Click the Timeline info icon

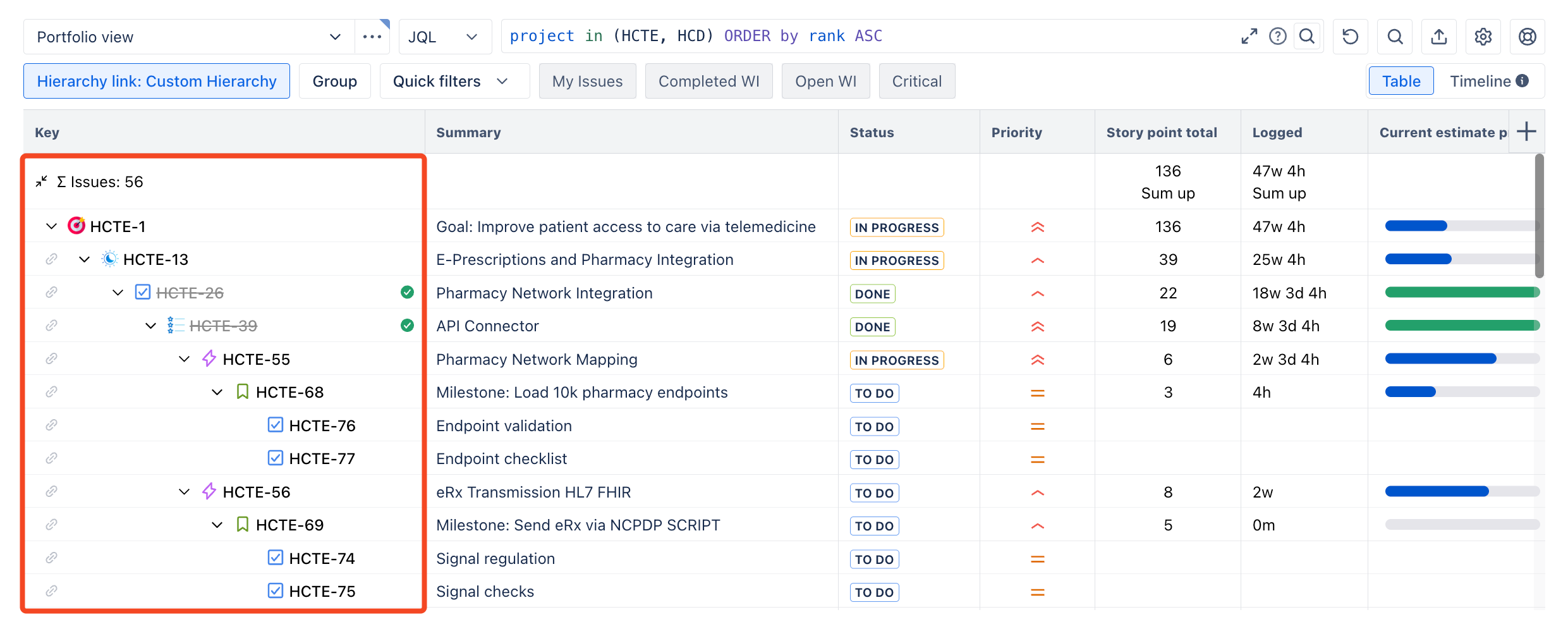1522,81
